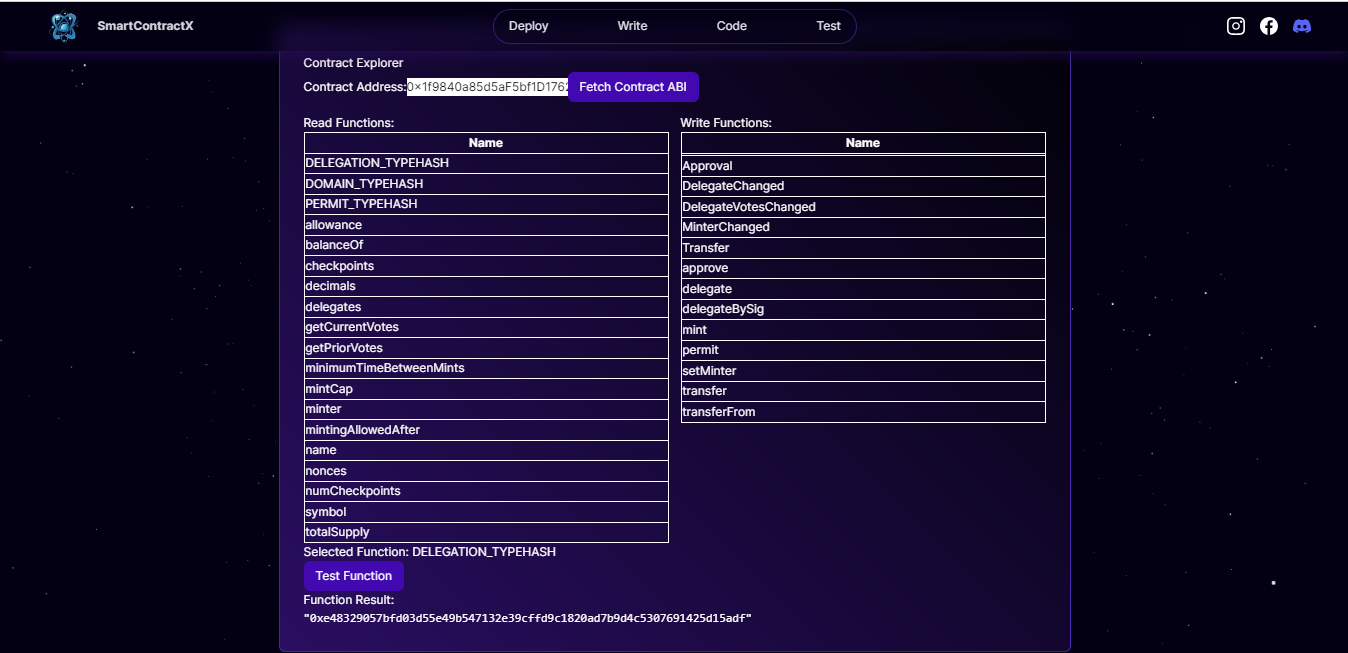Select the capitalized Transfer event row
This screenshot has width=1348, height=653.
pos(863,248)
